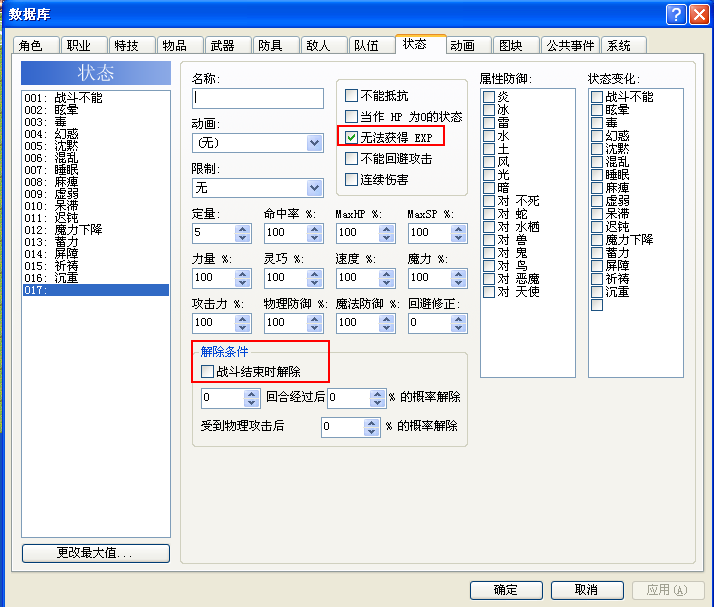Enable the 不能抵抗 checkbox
The height and width of the screenshot is (607, 714).
tap(351, 96)
